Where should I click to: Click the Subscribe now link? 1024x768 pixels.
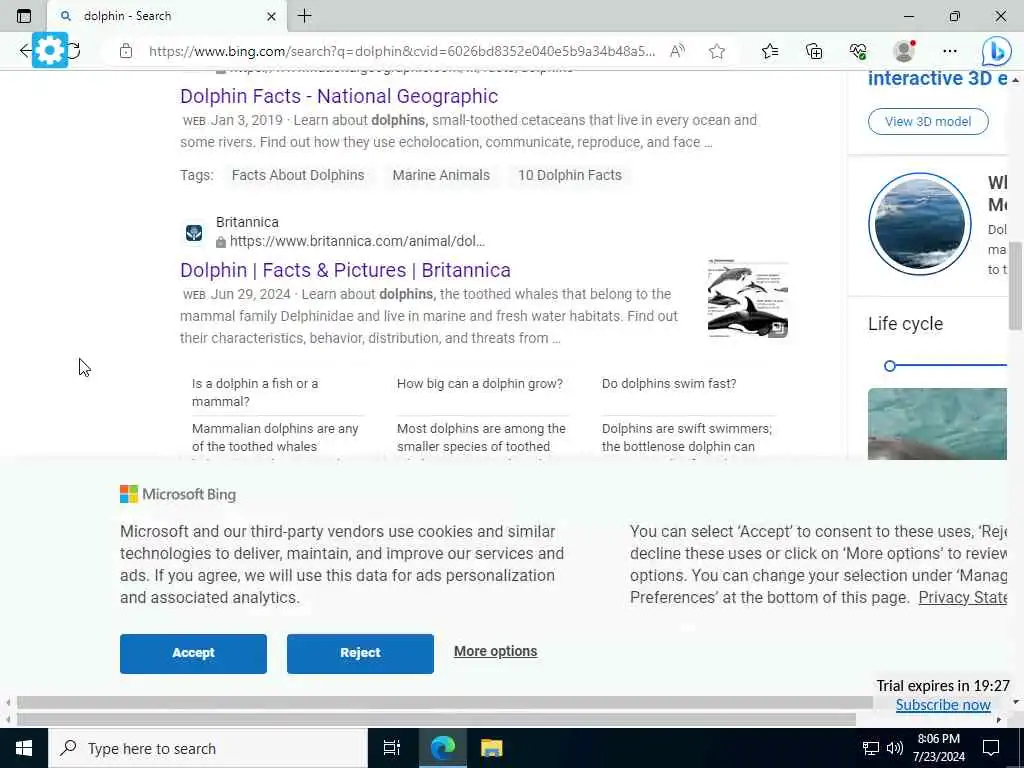[x=943, y=705]
